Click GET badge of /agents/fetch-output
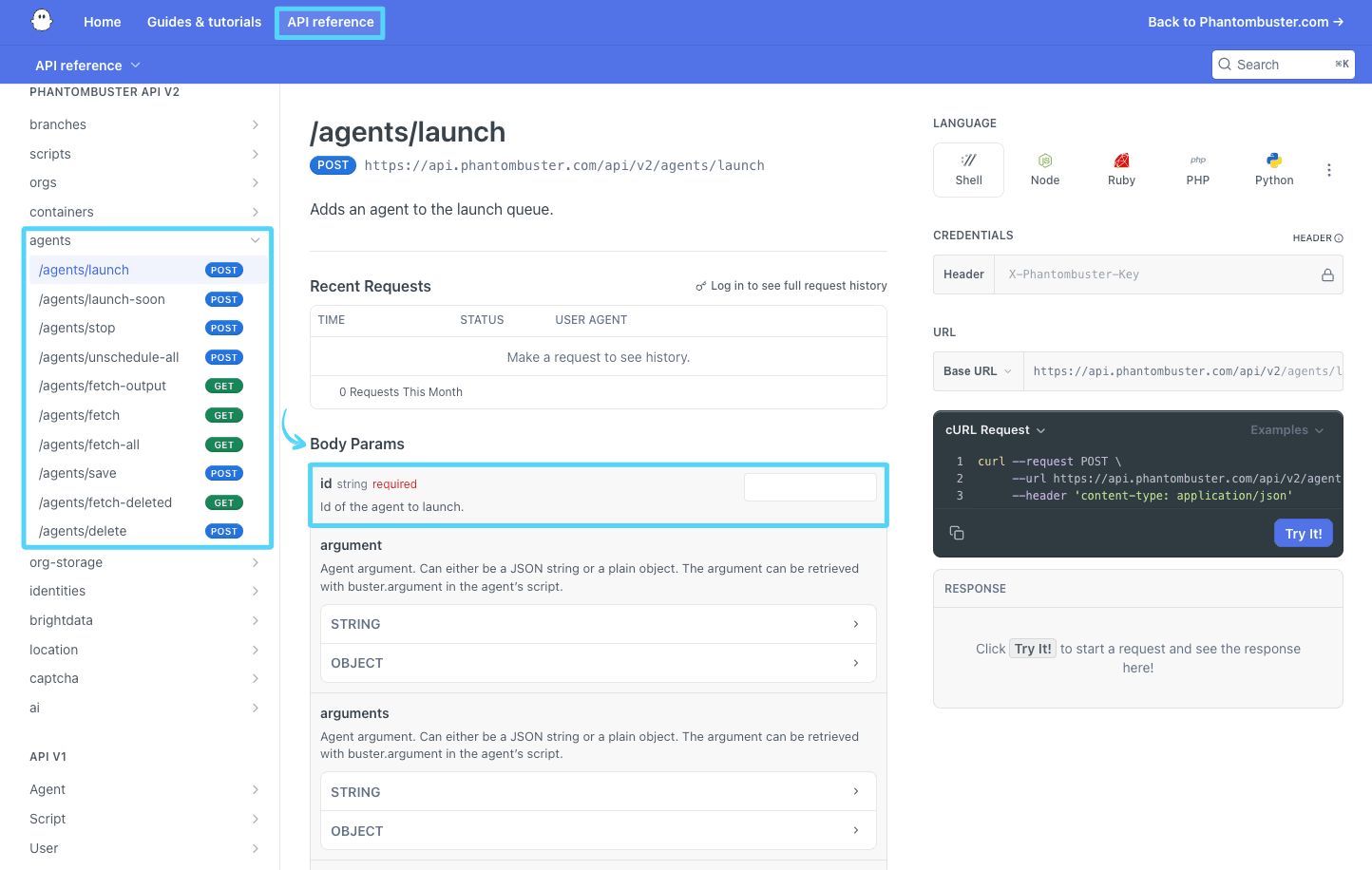Screen dimensions: 1372x870 coord(224,387)
